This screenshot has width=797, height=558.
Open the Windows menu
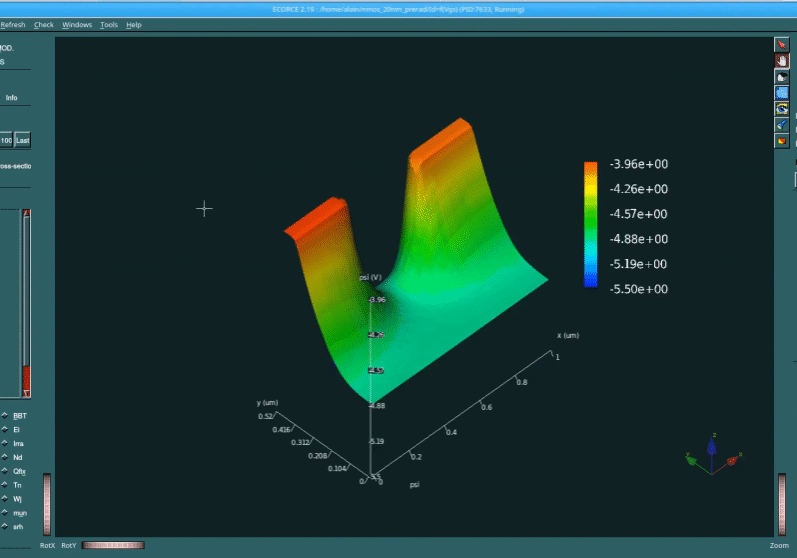[x=76, y=24]
